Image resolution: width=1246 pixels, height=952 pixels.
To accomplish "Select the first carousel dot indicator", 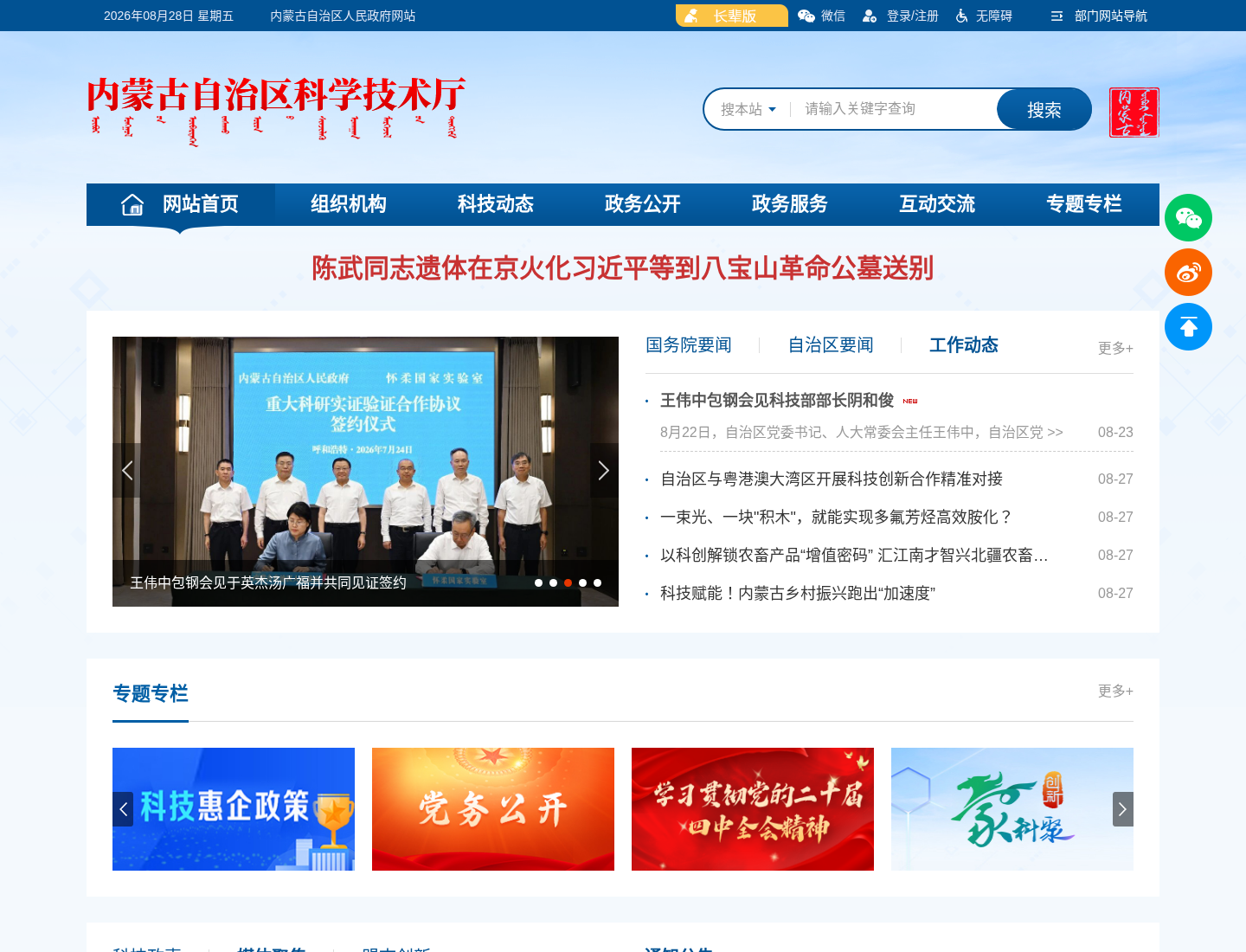I will tap(538, 583).
